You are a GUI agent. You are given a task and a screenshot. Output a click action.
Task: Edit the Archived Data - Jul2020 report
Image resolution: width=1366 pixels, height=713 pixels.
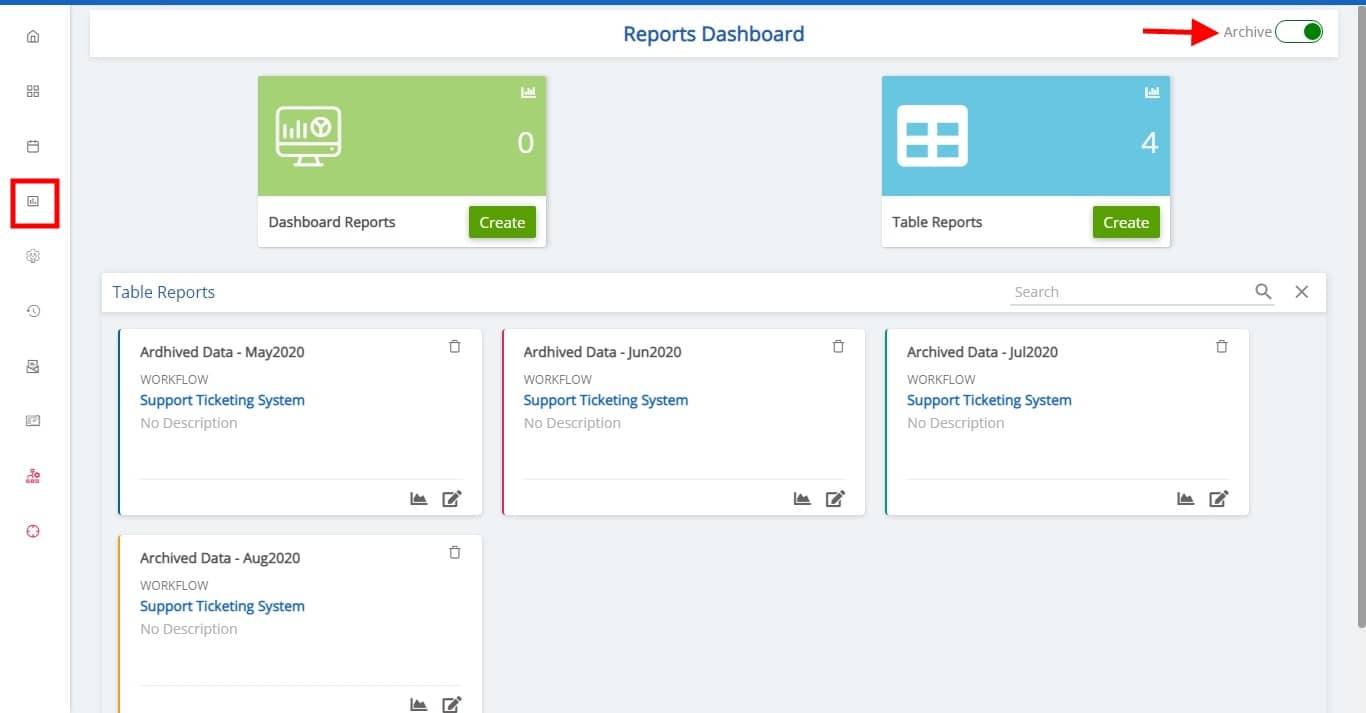pyautogui.click(x=1218, y=498)
